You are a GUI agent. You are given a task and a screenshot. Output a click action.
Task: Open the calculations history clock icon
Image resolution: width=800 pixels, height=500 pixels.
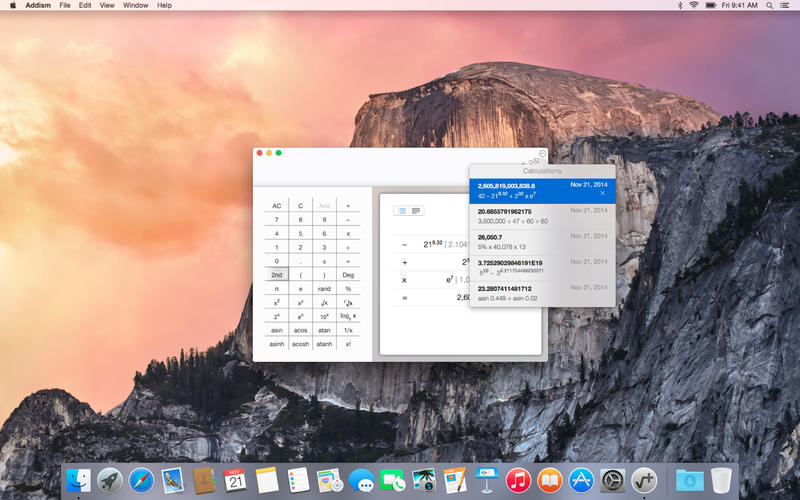(x=542, y=154)
